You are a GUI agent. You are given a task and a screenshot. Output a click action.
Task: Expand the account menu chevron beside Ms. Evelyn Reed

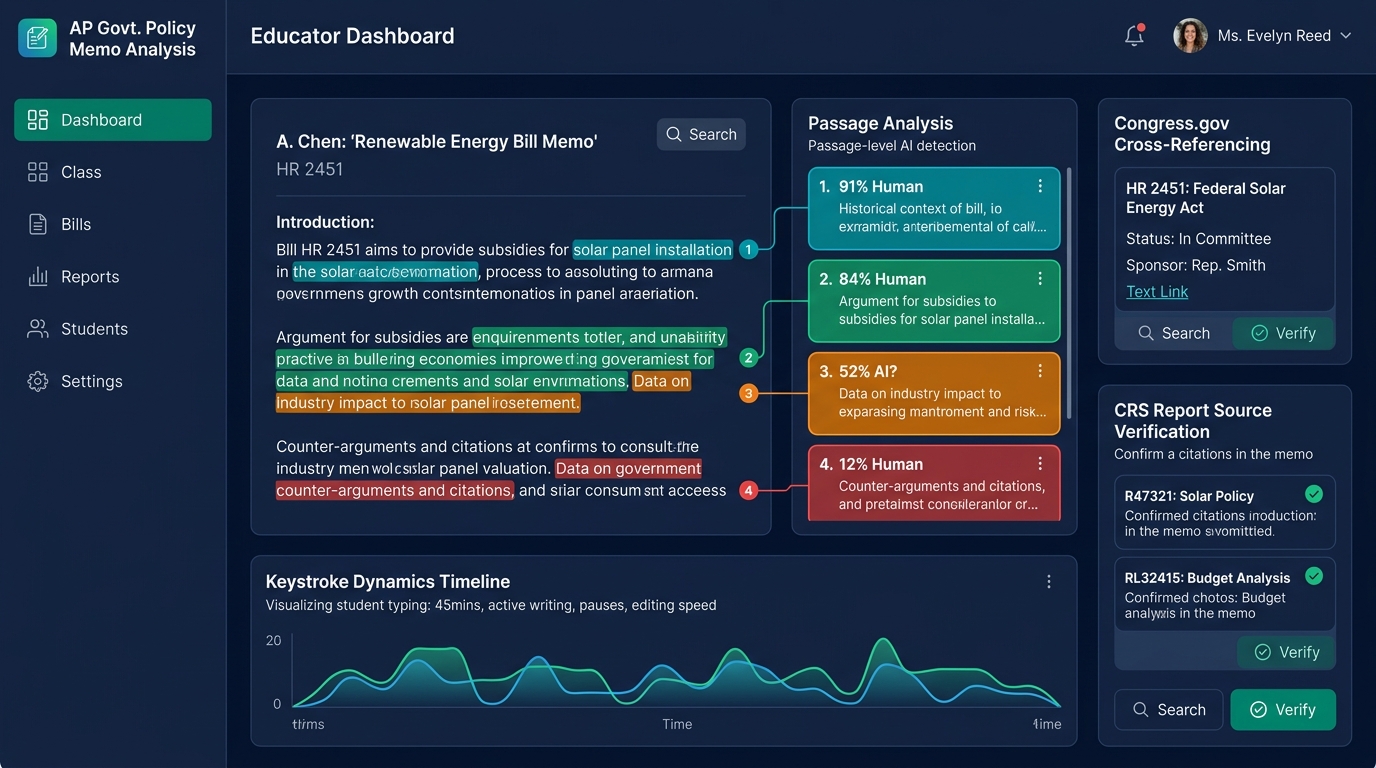click(1345, 36)
